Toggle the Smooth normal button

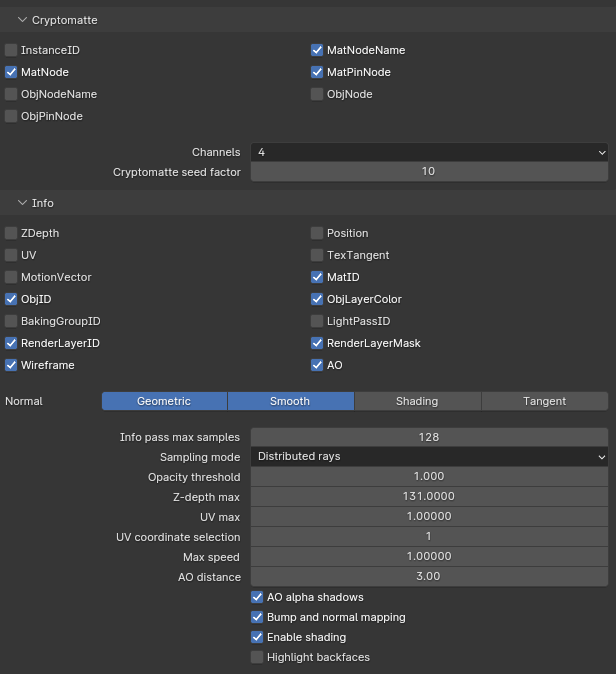[x=290, y=401]
